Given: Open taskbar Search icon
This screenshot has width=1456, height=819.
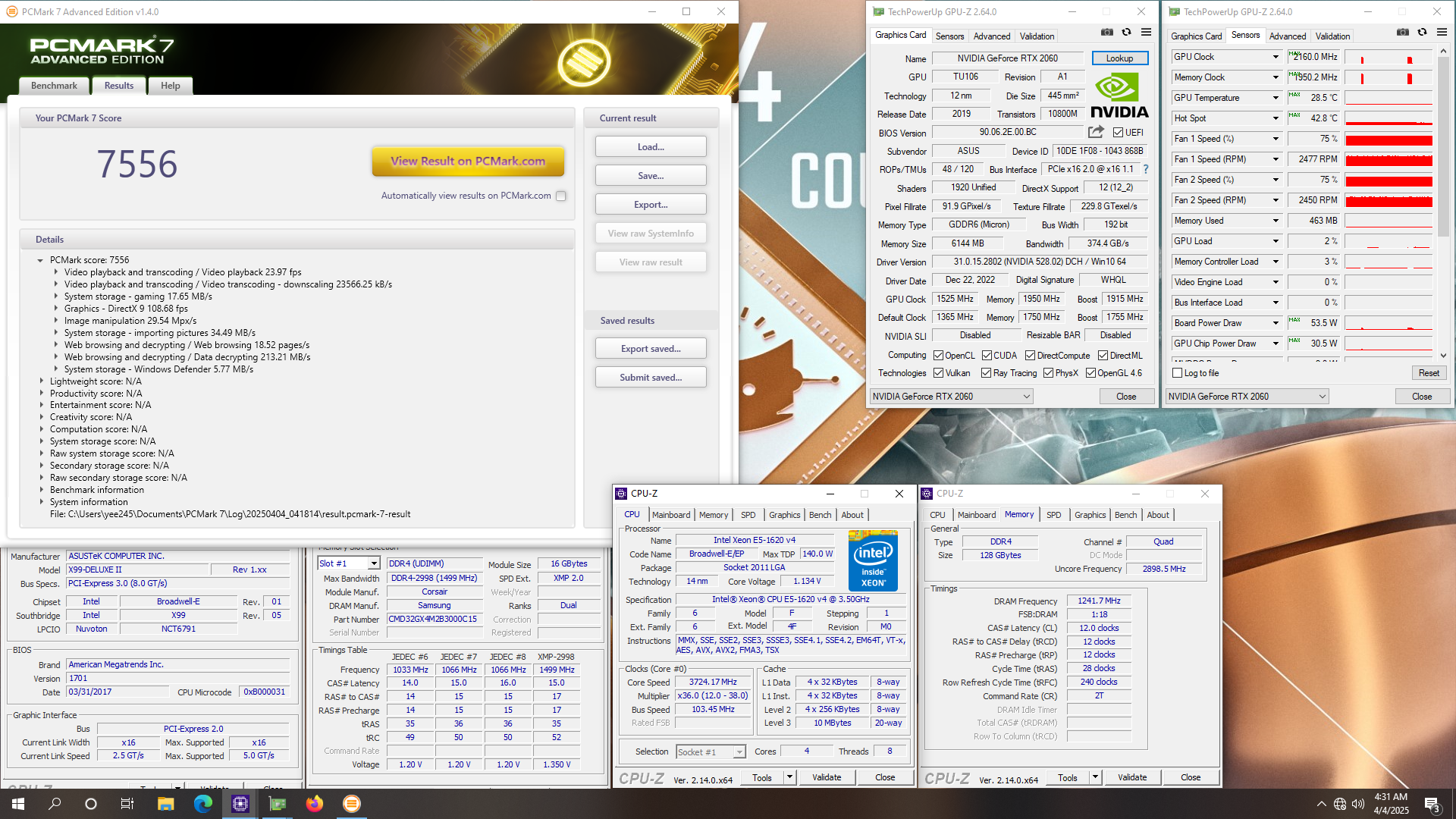Looking at the screenshot, I should [x=55, y=804].
